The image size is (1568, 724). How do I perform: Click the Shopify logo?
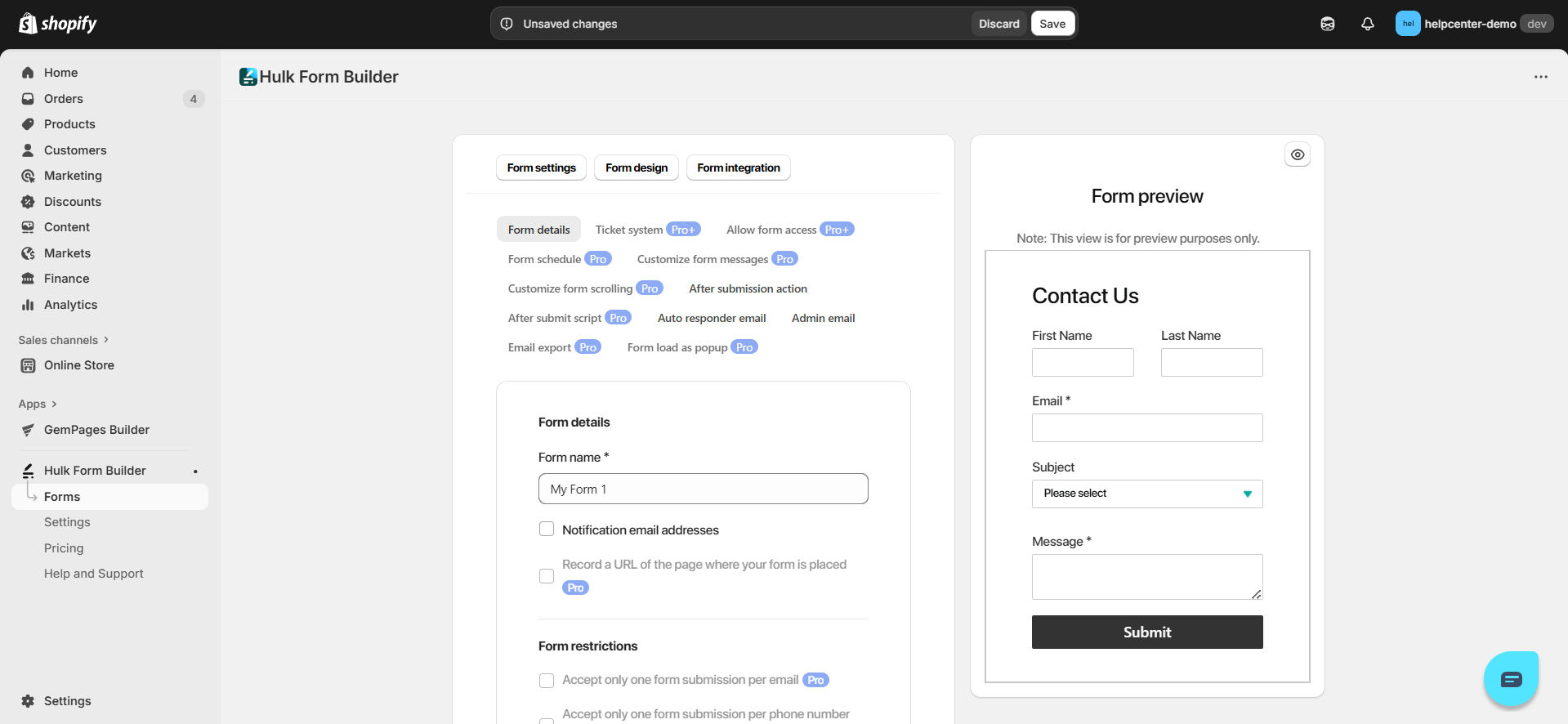coord(57,24)
